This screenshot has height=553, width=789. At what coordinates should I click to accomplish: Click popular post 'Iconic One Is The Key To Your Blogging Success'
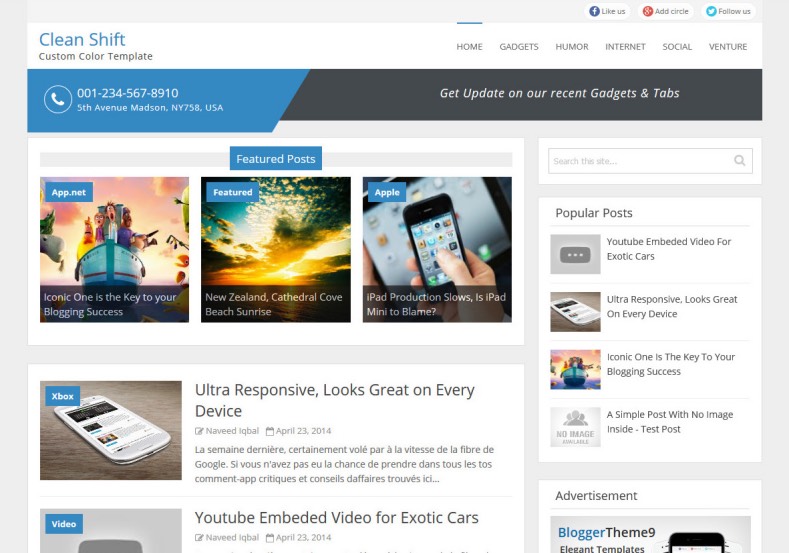click(x=671, y=364)
